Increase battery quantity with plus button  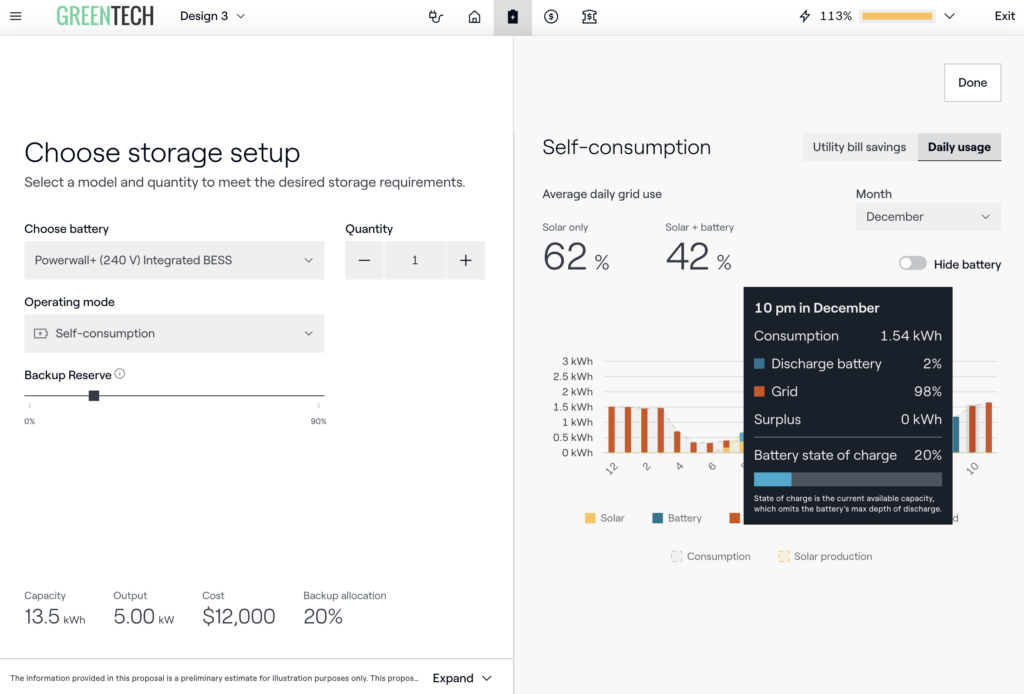tap(465, 260)
